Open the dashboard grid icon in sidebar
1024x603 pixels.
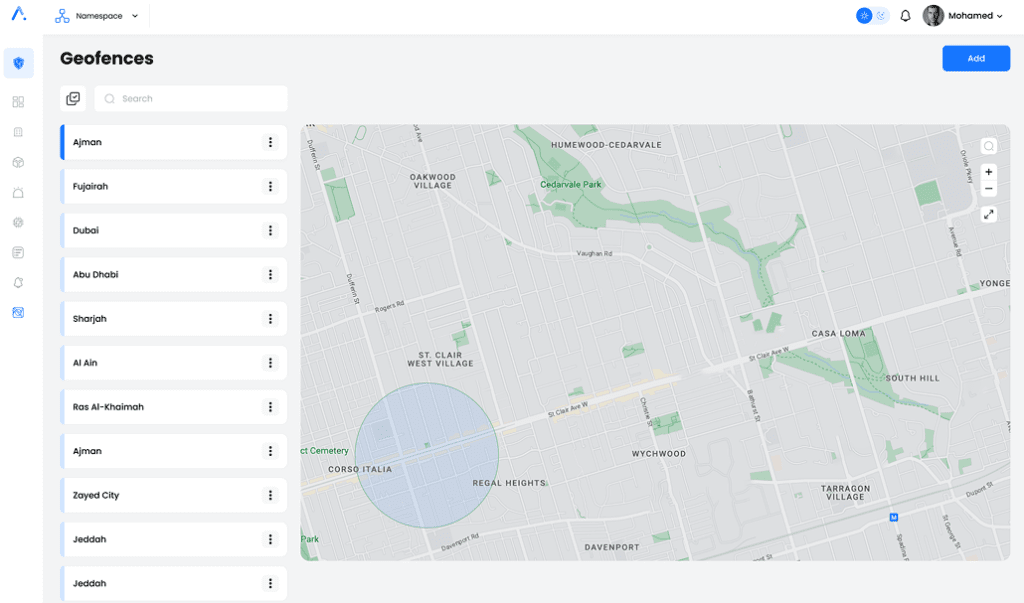[x=18, y=102]
